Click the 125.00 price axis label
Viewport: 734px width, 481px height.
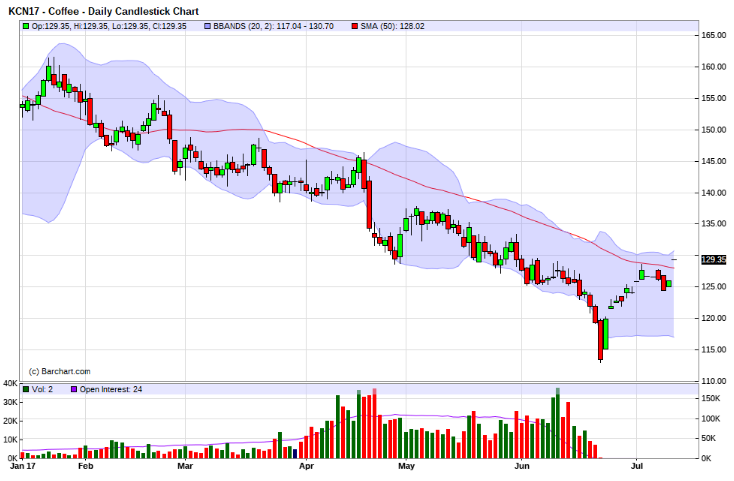(x=714, y=287)
